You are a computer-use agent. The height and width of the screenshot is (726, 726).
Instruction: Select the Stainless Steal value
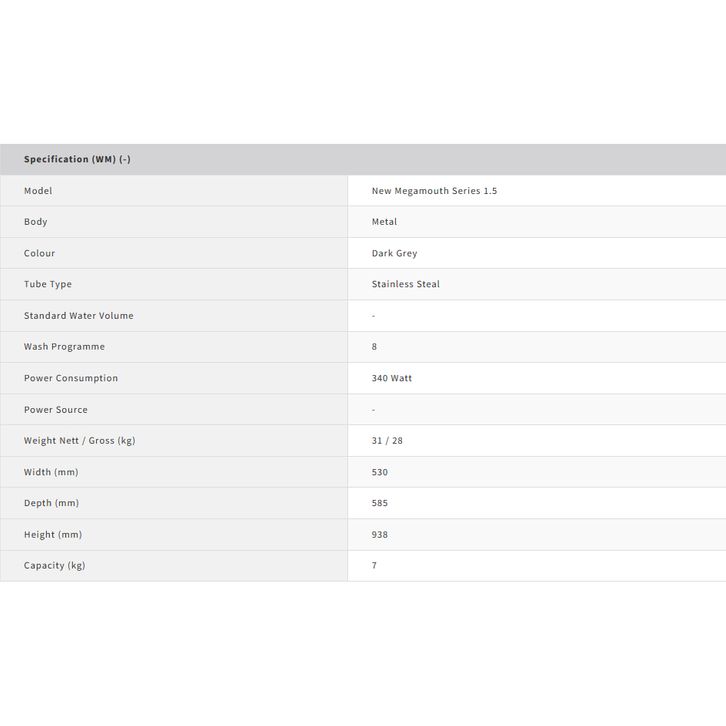click(405, 284)
